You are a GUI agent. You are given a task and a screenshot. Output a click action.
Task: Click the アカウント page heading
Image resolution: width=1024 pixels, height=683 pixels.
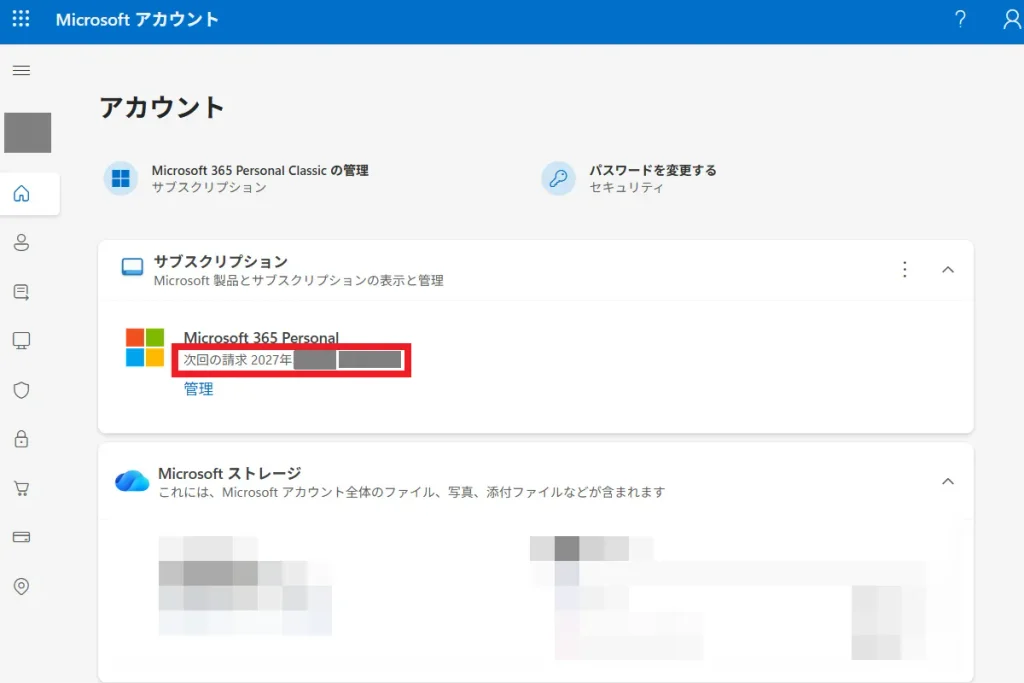coord(162,108)
